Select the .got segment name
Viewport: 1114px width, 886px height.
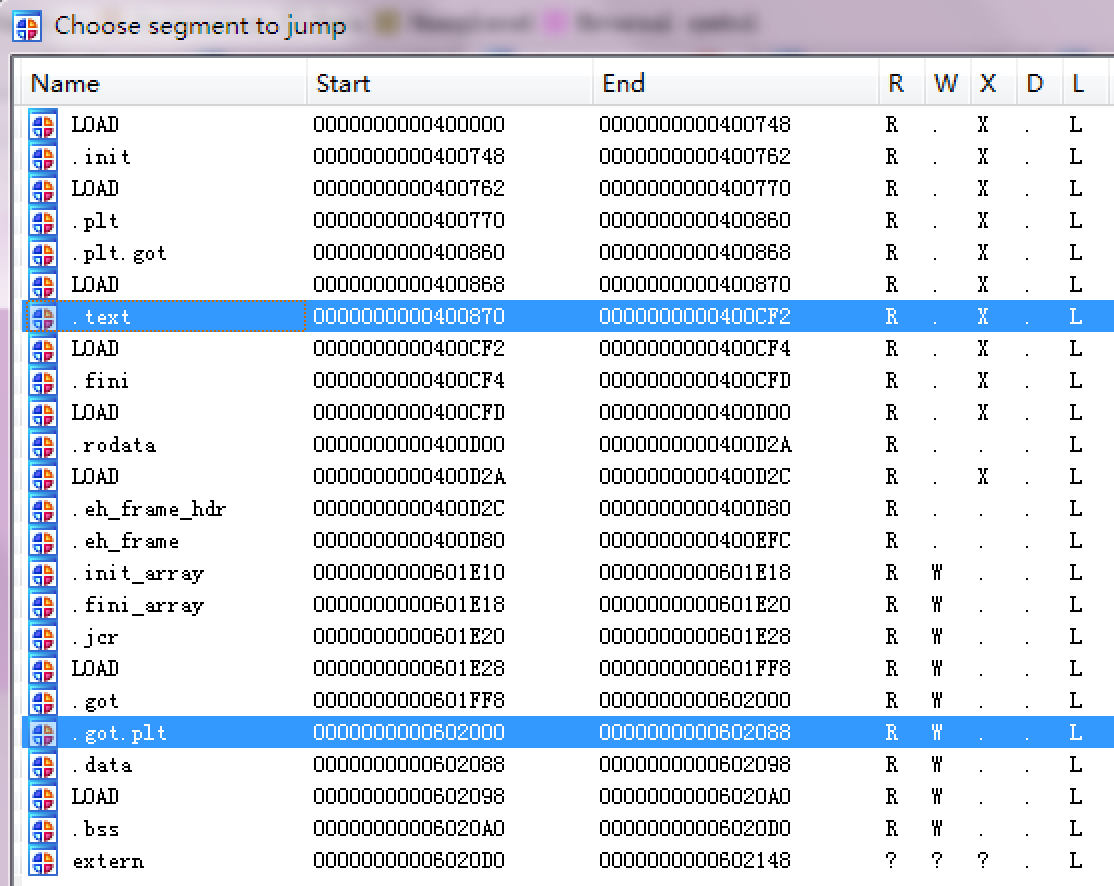(95, 701)
